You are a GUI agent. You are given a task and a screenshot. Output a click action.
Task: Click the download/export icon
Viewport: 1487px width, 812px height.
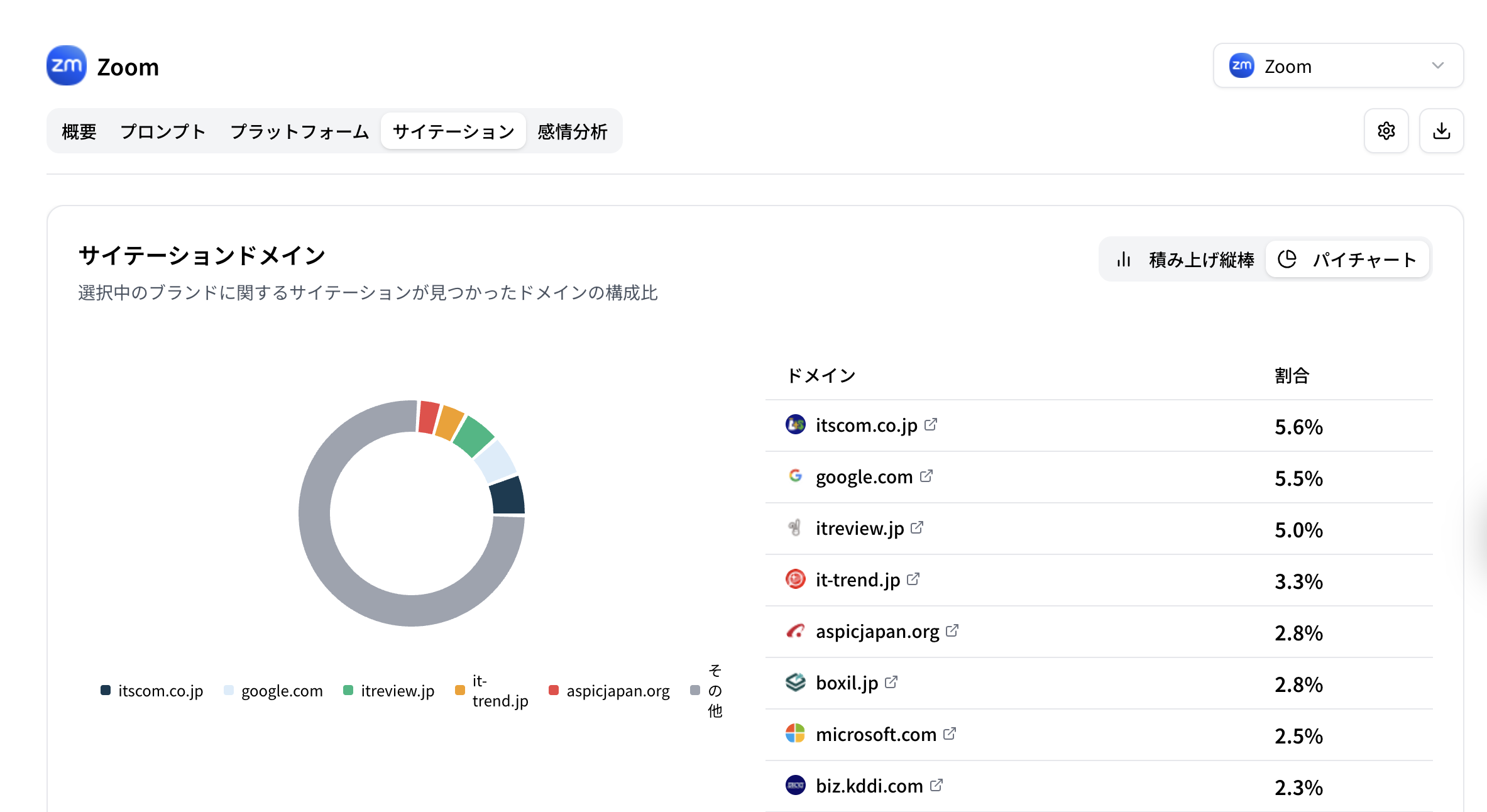pos(1441,131)
